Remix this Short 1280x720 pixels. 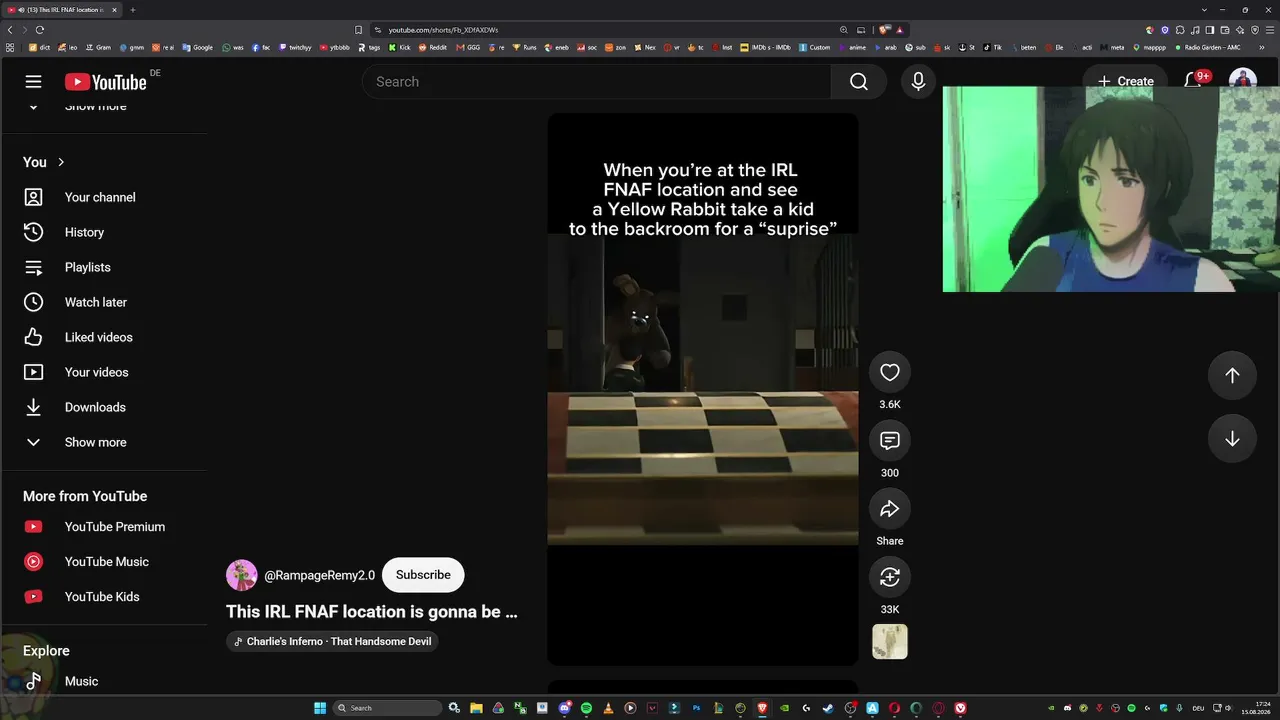[x=890, y=577]
